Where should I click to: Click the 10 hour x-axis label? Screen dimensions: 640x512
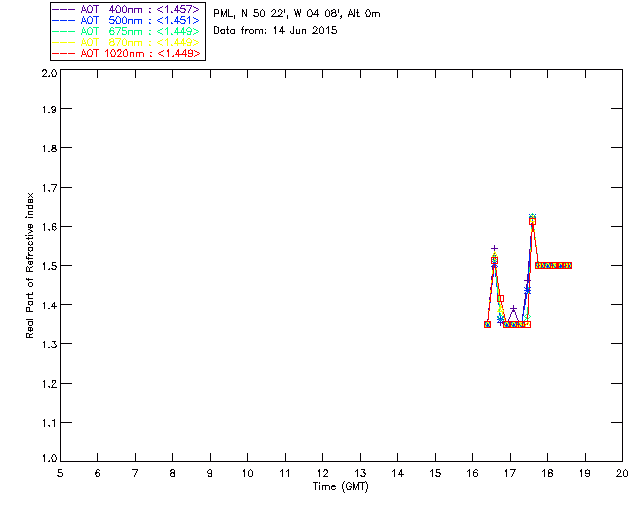(x=247, y=473)
